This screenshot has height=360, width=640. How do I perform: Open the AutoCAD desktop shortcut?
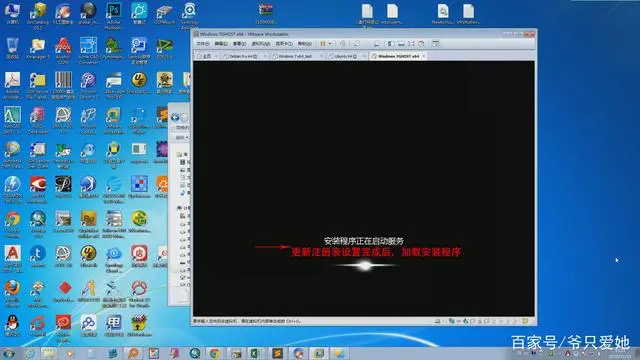(x=12, y=120)
